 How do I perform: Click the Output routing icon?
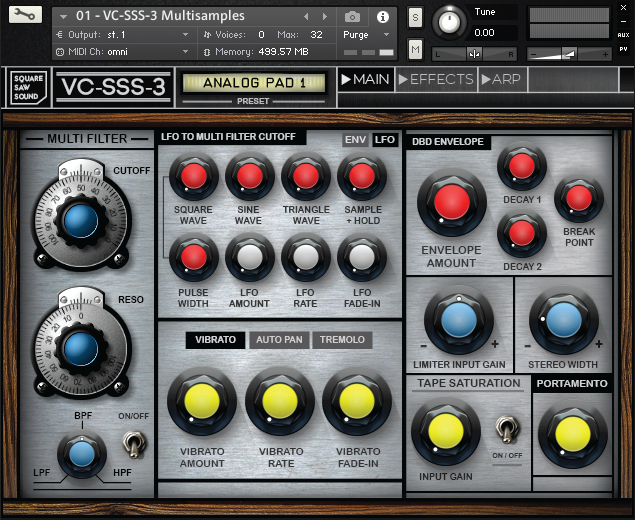[x=60, y=35]
